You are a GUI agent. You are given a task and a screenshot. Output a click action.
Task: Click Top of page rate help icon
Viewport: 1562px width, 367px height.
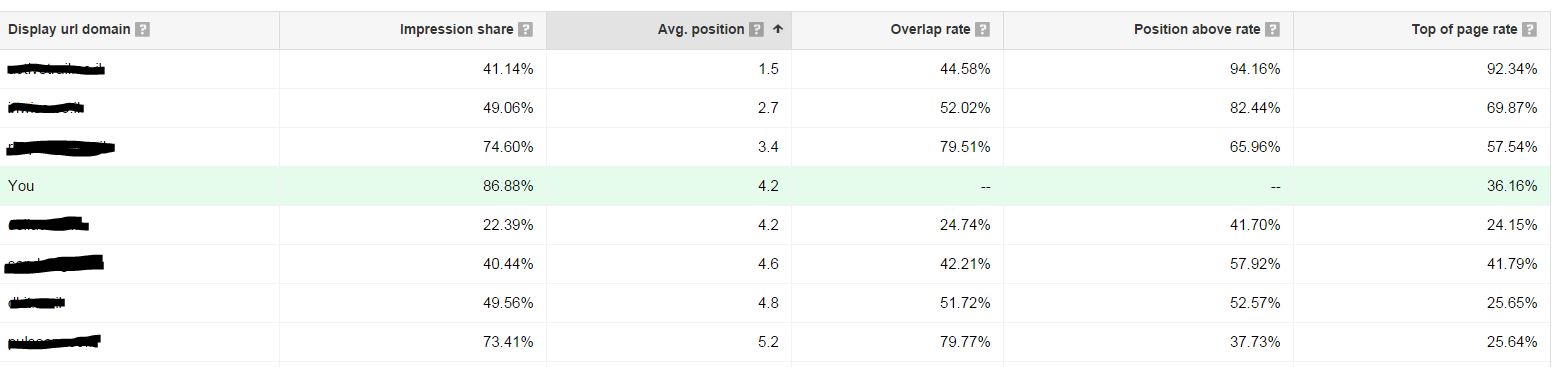click(x=1530, y=30)
